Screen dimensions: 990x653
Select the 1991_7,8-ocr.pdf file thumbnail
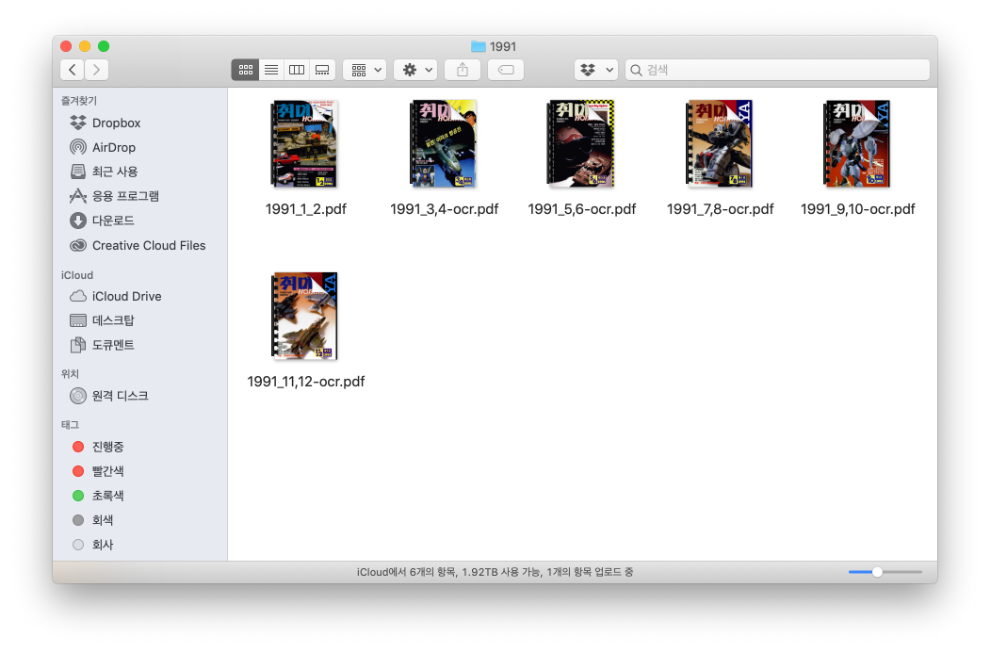pos(720,144)
